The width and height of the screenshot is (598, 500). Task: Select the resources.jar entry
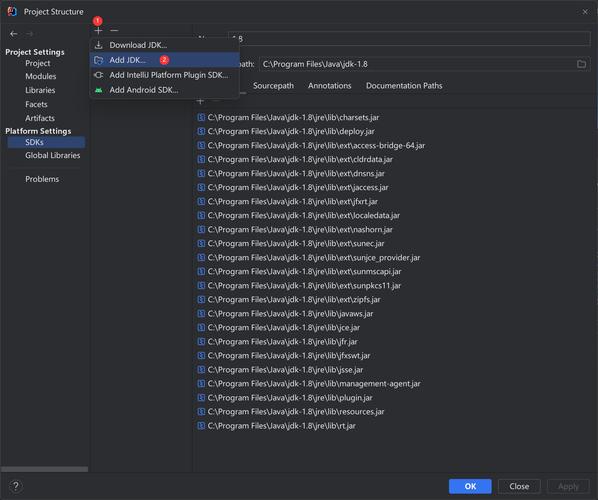291,412
